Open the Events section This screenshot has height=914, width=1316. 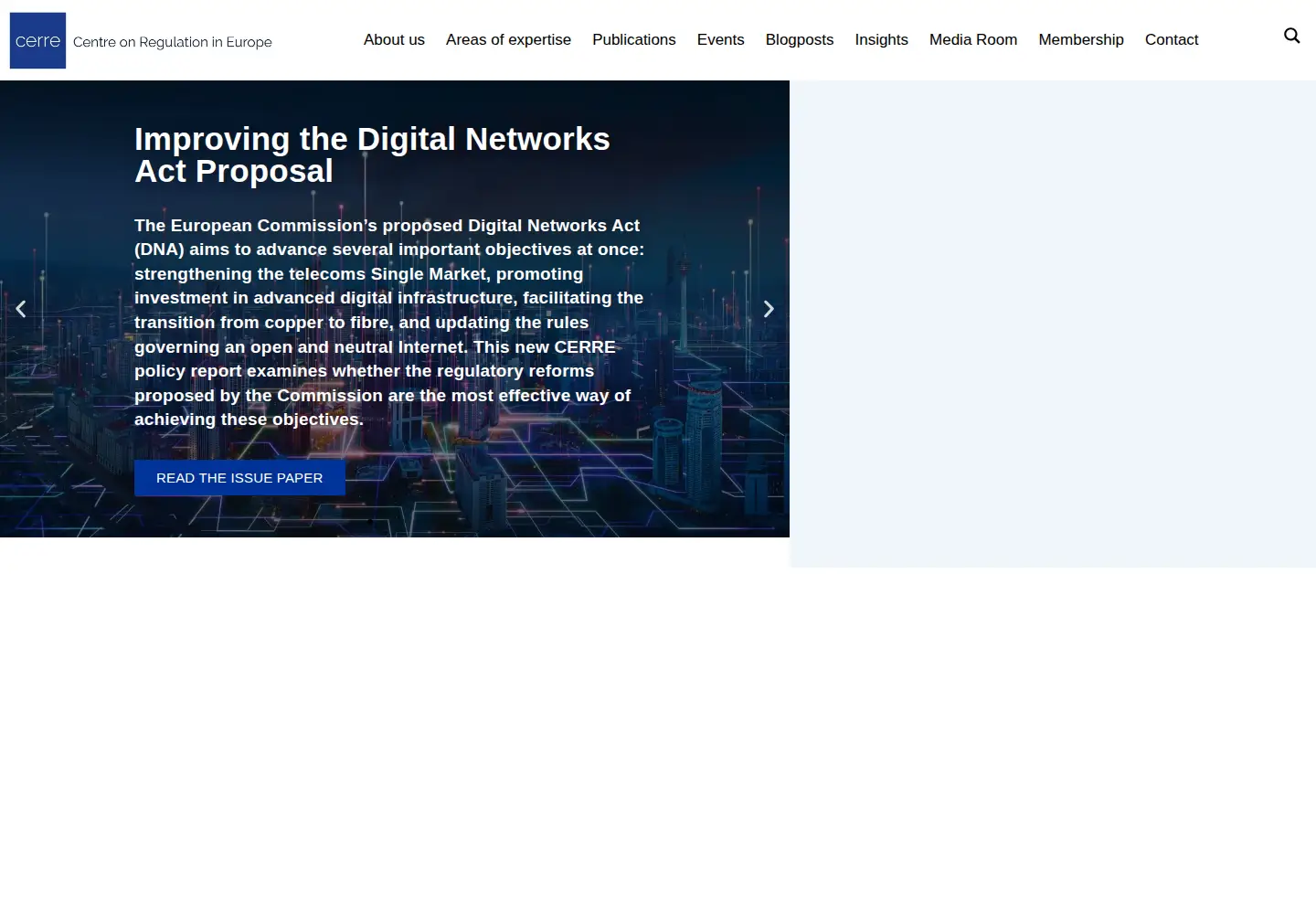(720, 39)
